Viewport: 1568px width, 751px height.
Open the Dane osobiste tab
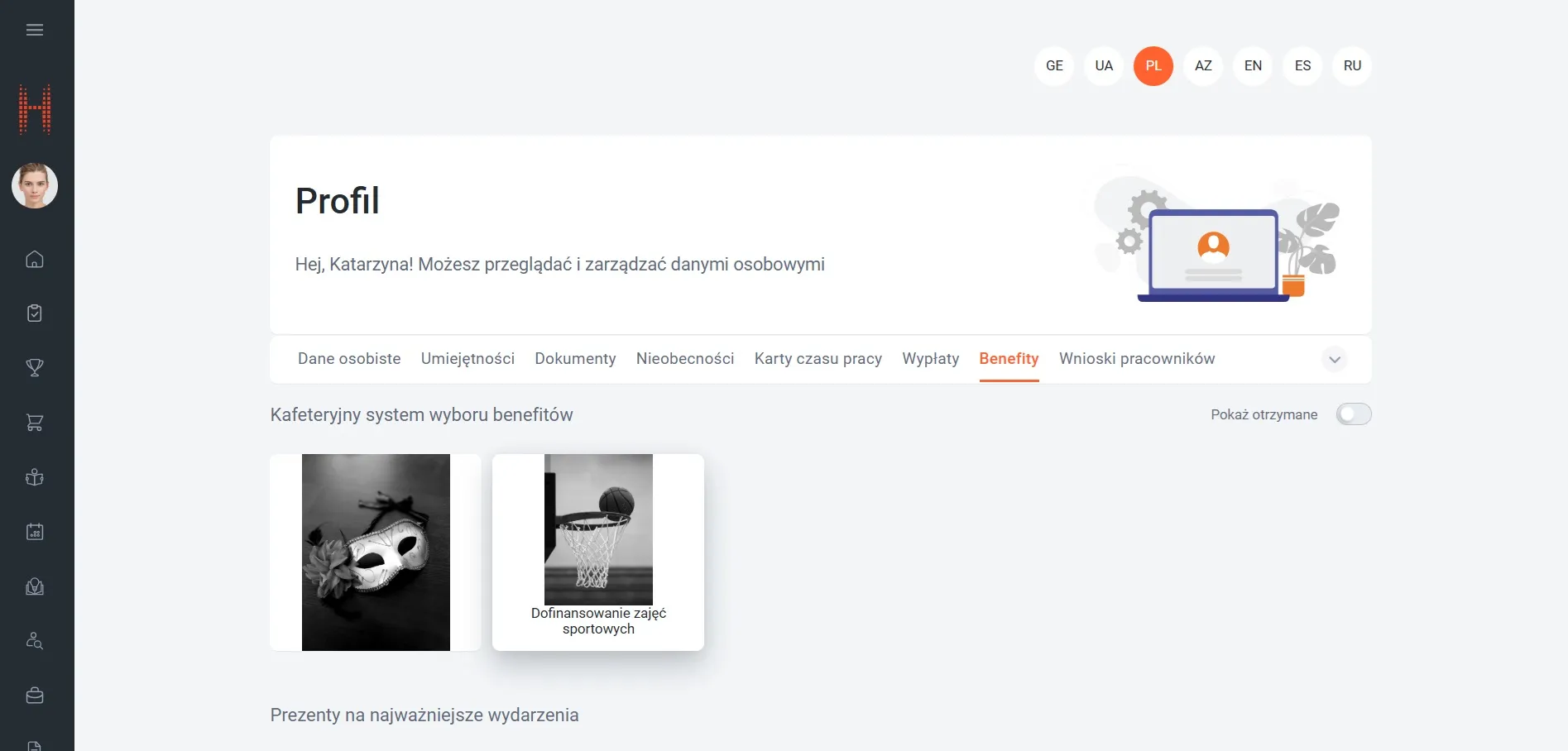tap(349, 359)
